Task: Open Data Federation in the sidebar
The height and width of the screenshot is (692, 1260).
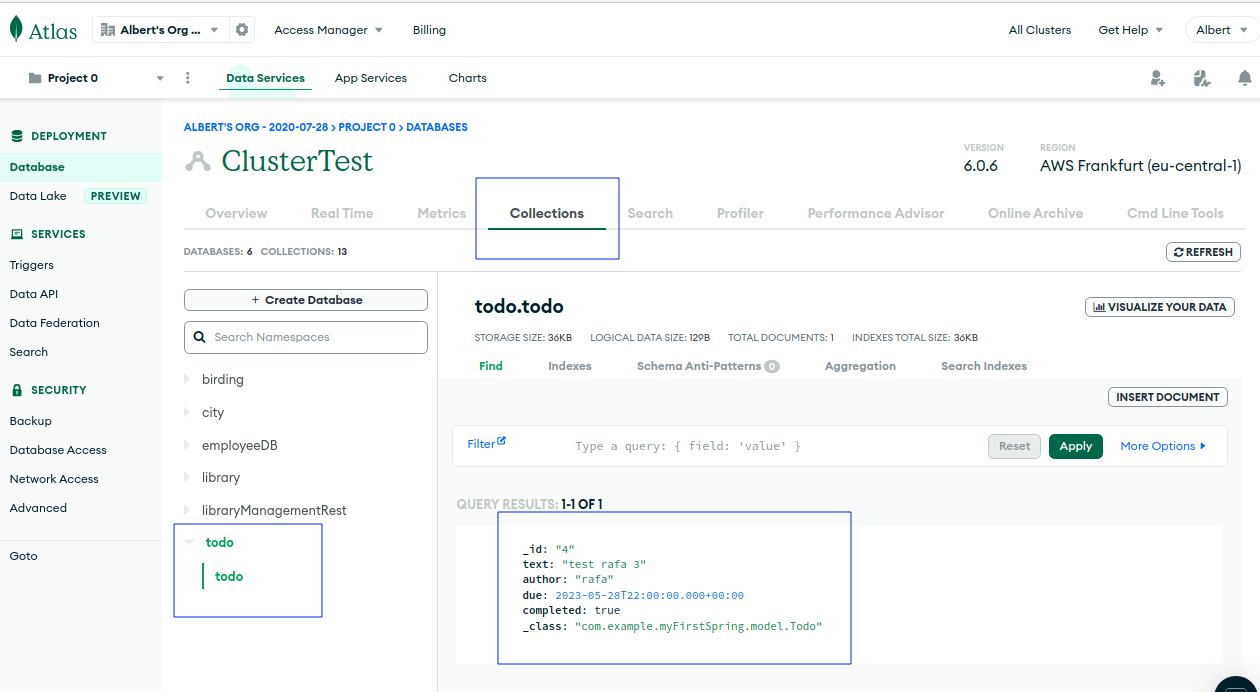Action: pyautogui.click(x=55, y=323)
